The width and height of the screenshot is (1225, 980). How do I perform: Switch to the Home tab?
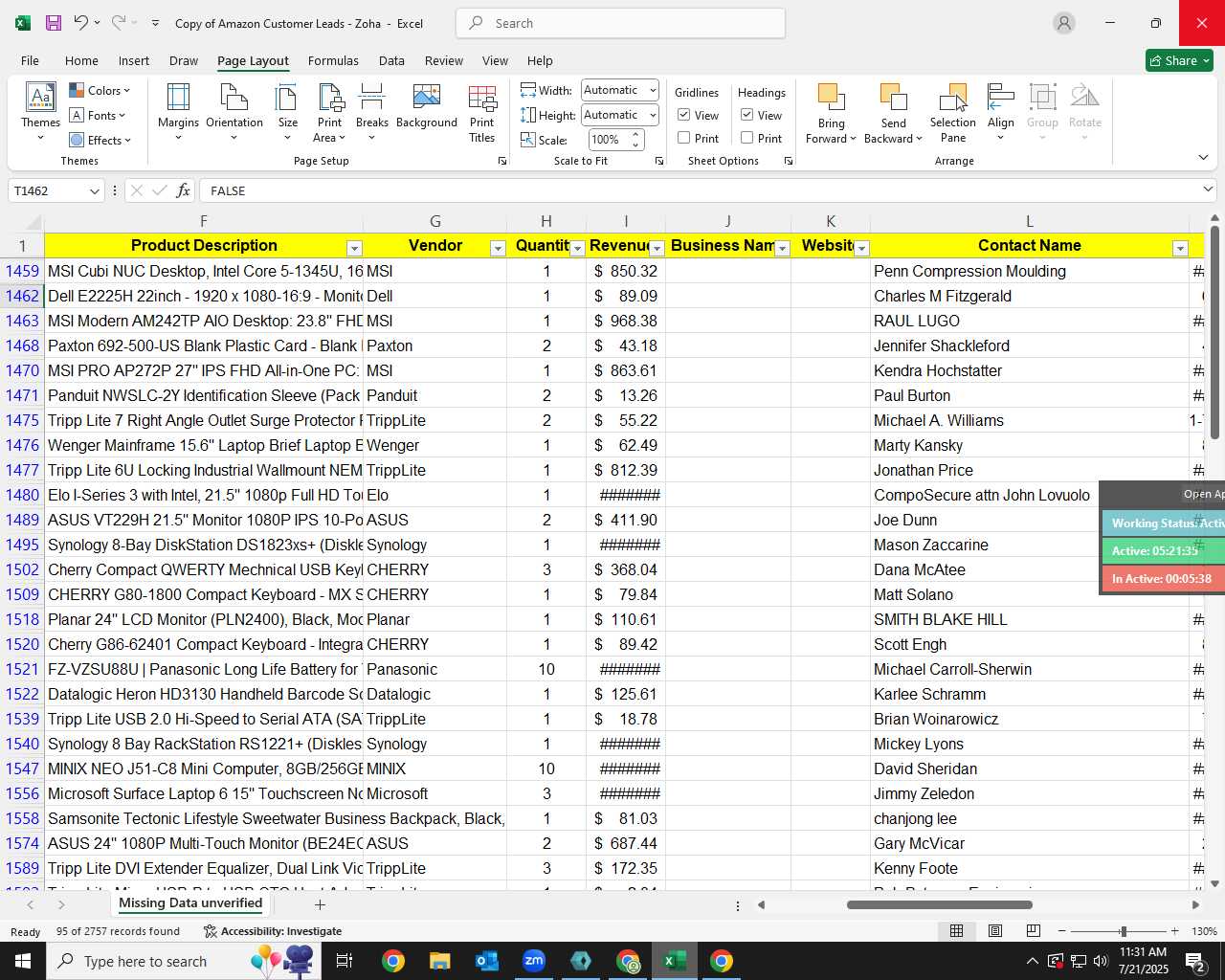(81, 60)
